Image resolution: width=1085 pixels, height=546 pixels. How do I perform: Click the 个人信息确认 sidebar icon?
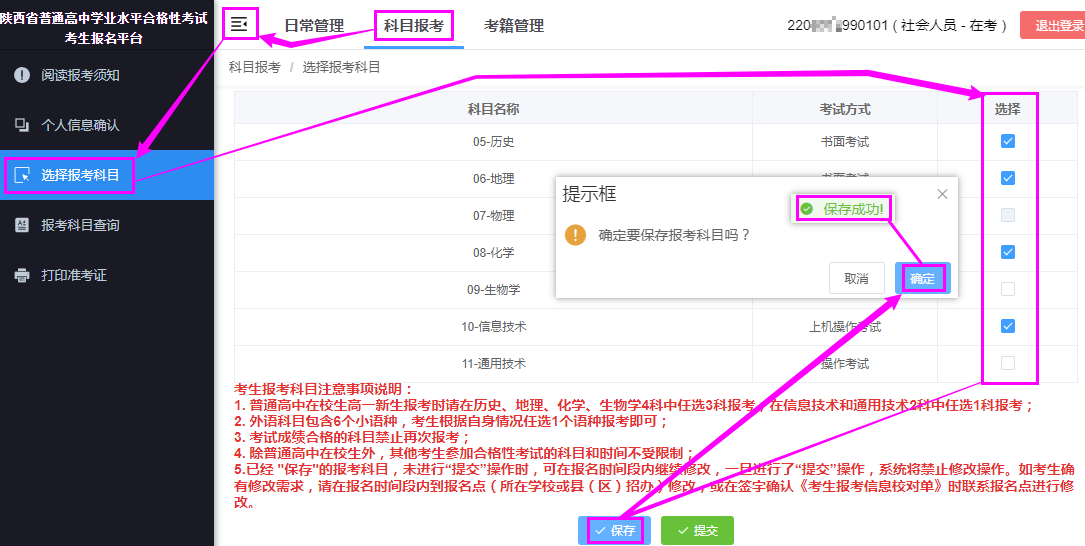22,125
